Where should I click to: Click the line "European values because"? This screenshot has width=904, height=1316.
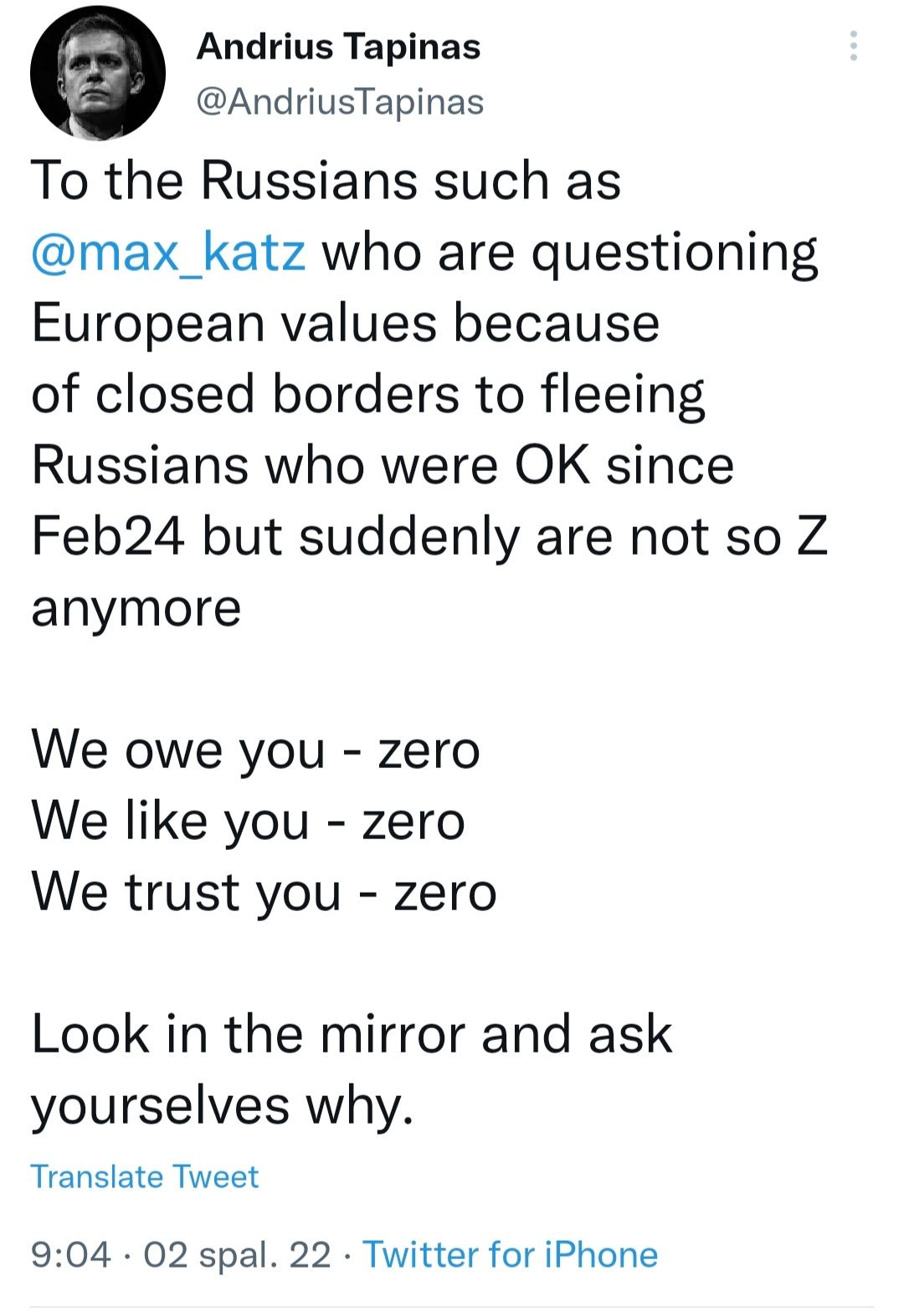[x=345, y=323]
